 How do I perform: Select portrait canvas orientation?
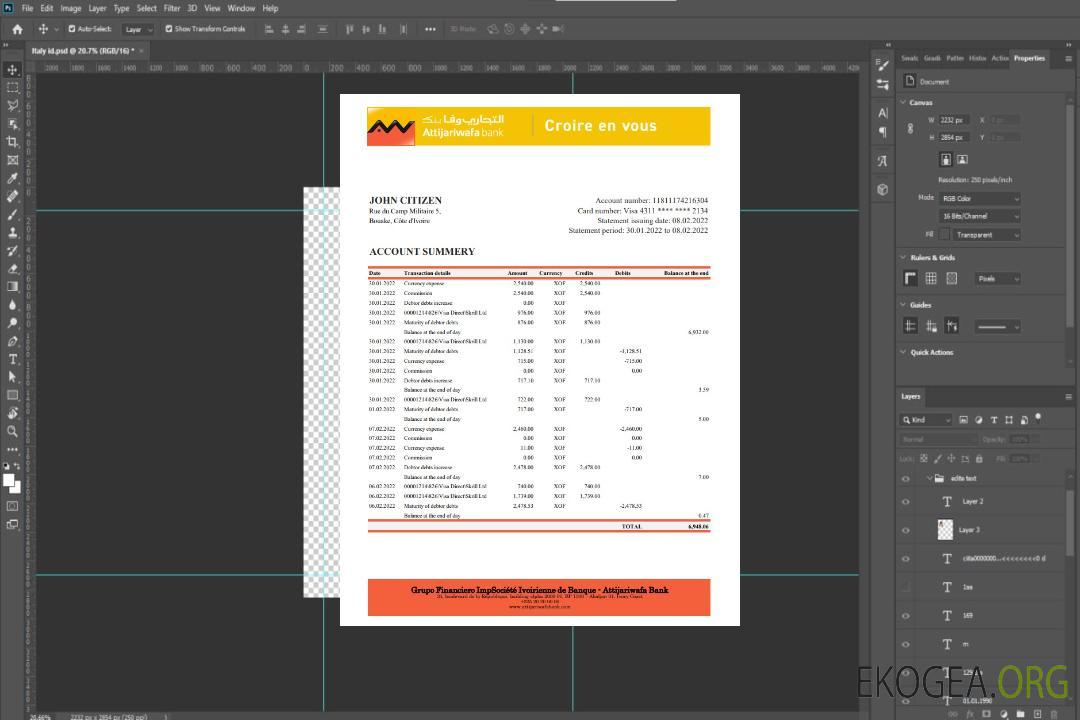point(946,160)
